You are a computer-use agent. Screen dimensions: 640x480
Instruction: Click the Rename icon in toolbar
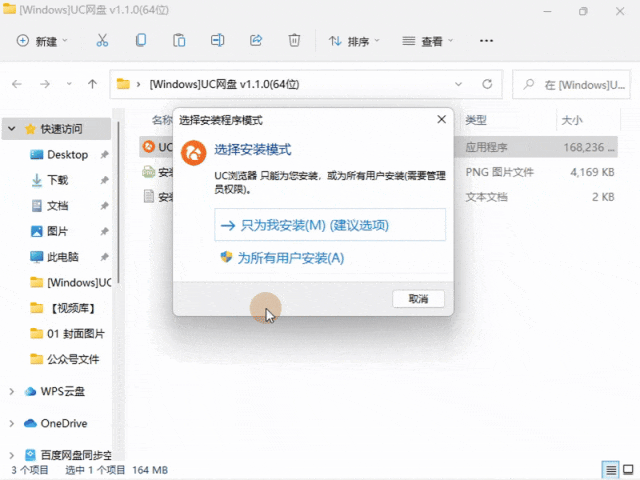(x=217, y=40)
